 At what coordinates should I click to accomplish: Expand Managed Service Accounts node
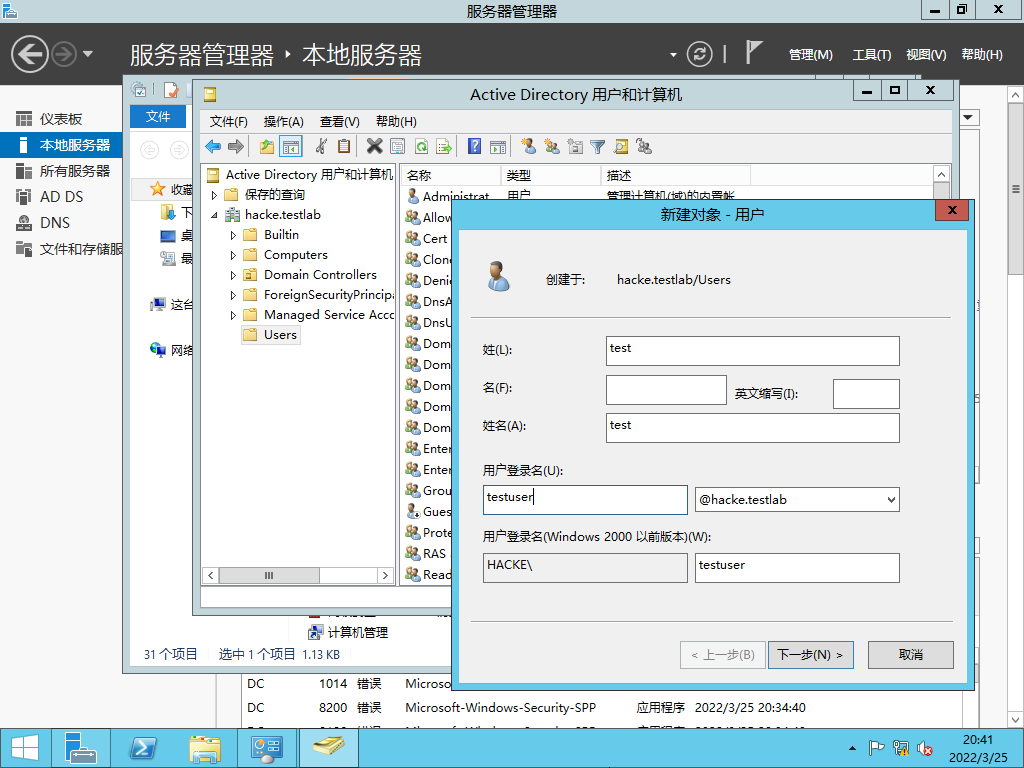click(x=233, y=315)
